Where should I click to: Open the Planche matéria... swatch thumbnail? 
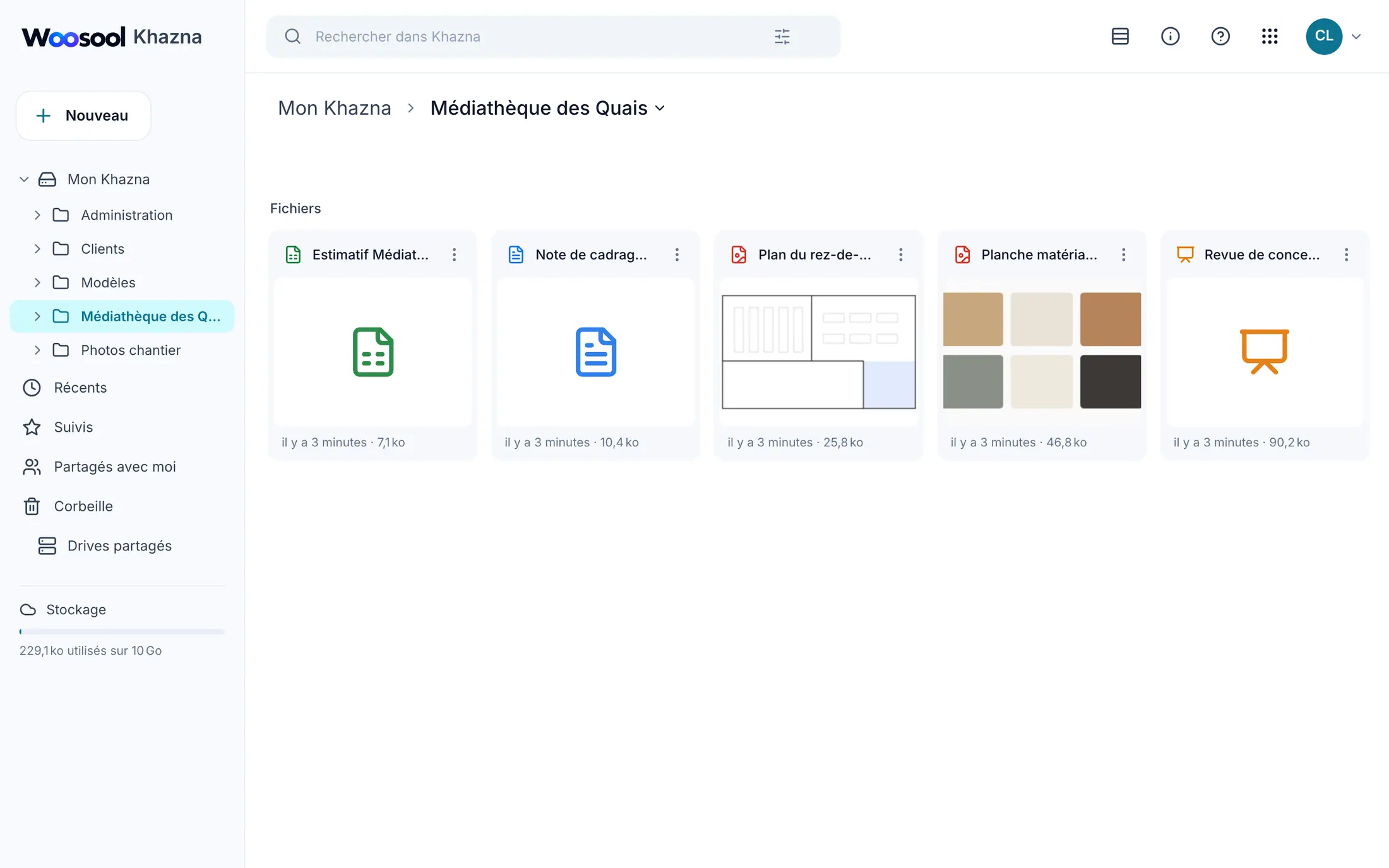tap(1042, 352)
